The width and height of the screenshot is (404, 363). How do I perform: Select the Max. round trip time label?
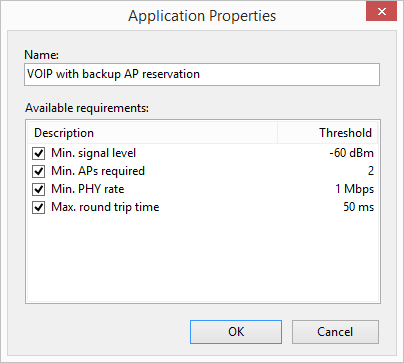pos(105,207)
